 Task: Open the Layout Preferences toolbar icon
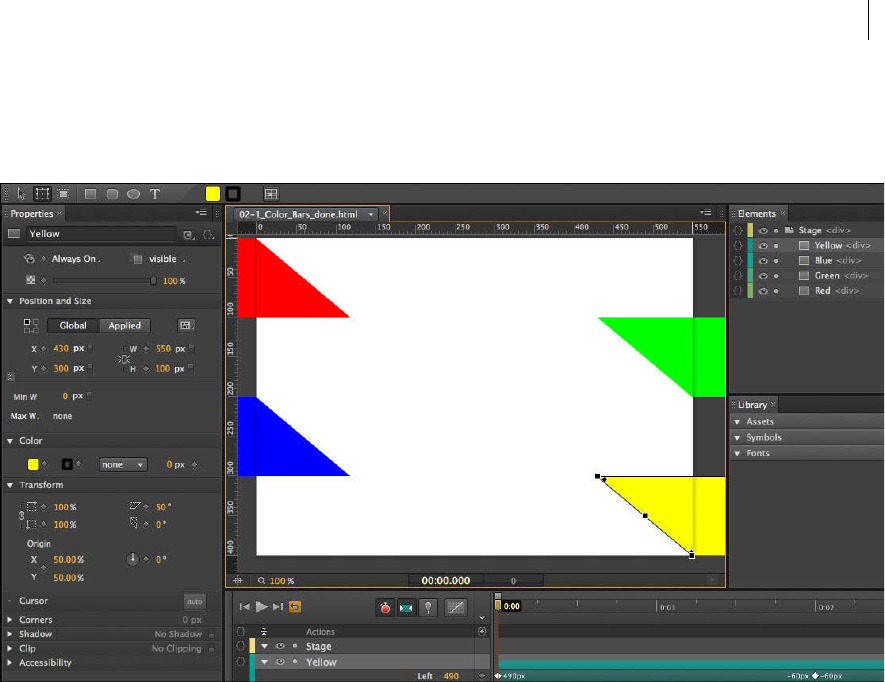(271, 194)
